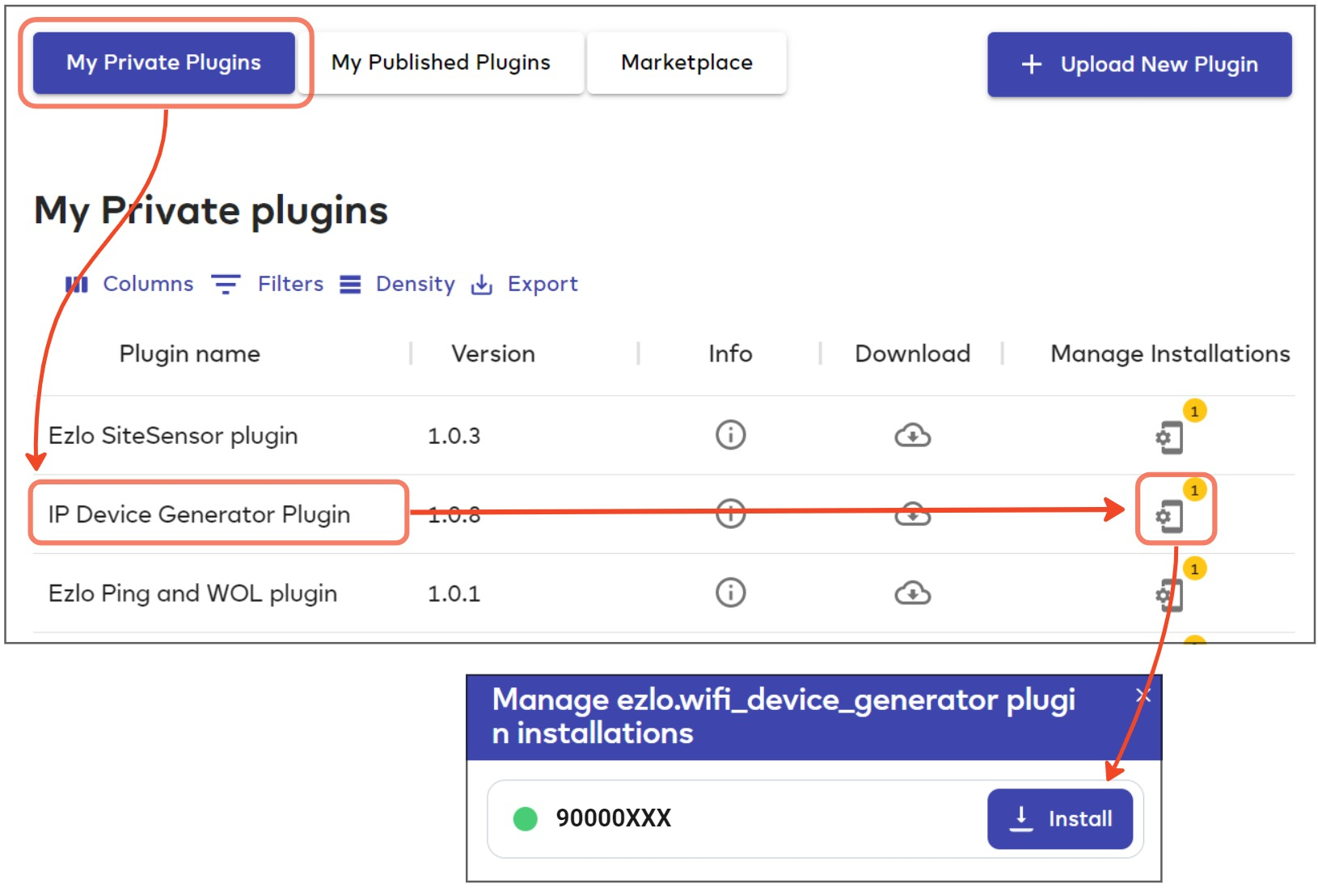Click the Upload New Plugin button
This screenshot has height=896, width=1318.
click(x=1138, y=65)
